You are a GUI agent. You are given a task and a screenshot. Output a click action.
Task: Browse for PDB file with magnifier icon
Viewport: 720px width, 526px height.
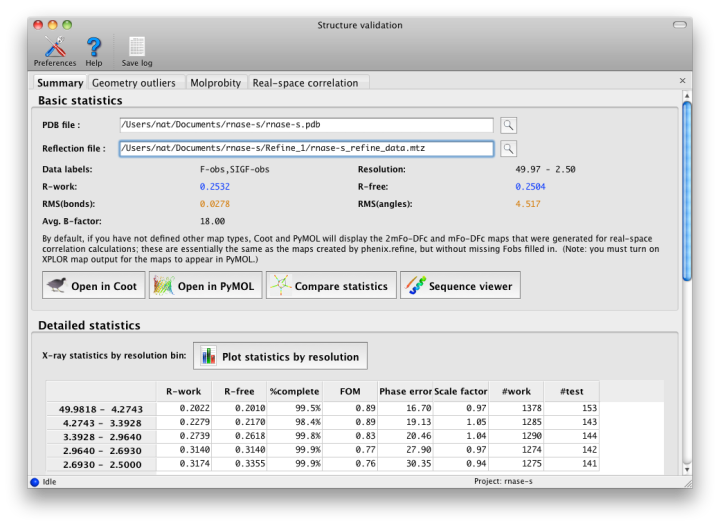508,125
